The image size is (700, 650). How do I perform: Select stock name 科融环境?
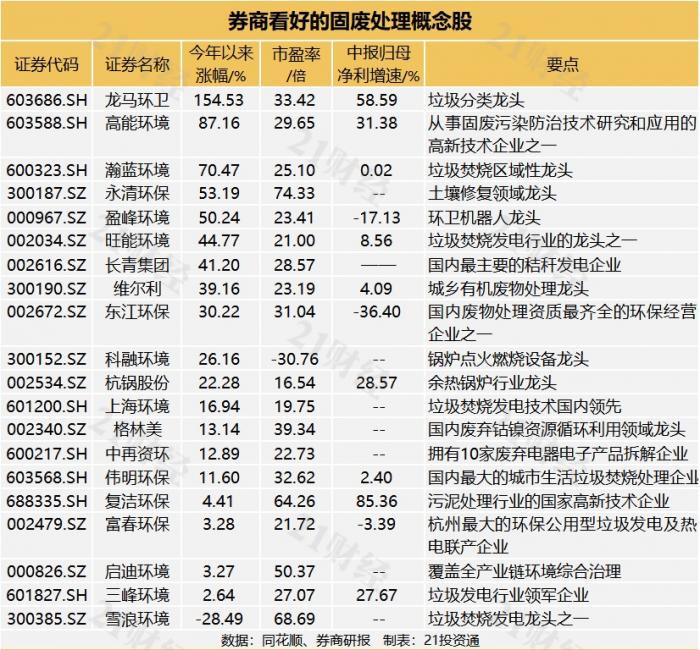[137, 359]
